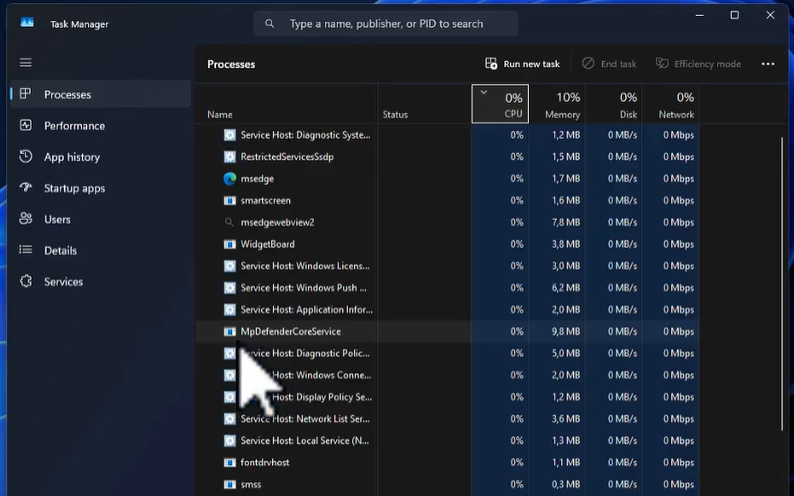The image size is (794, 496).
Task: Click the Run new task button
Action: click(523, 64)
